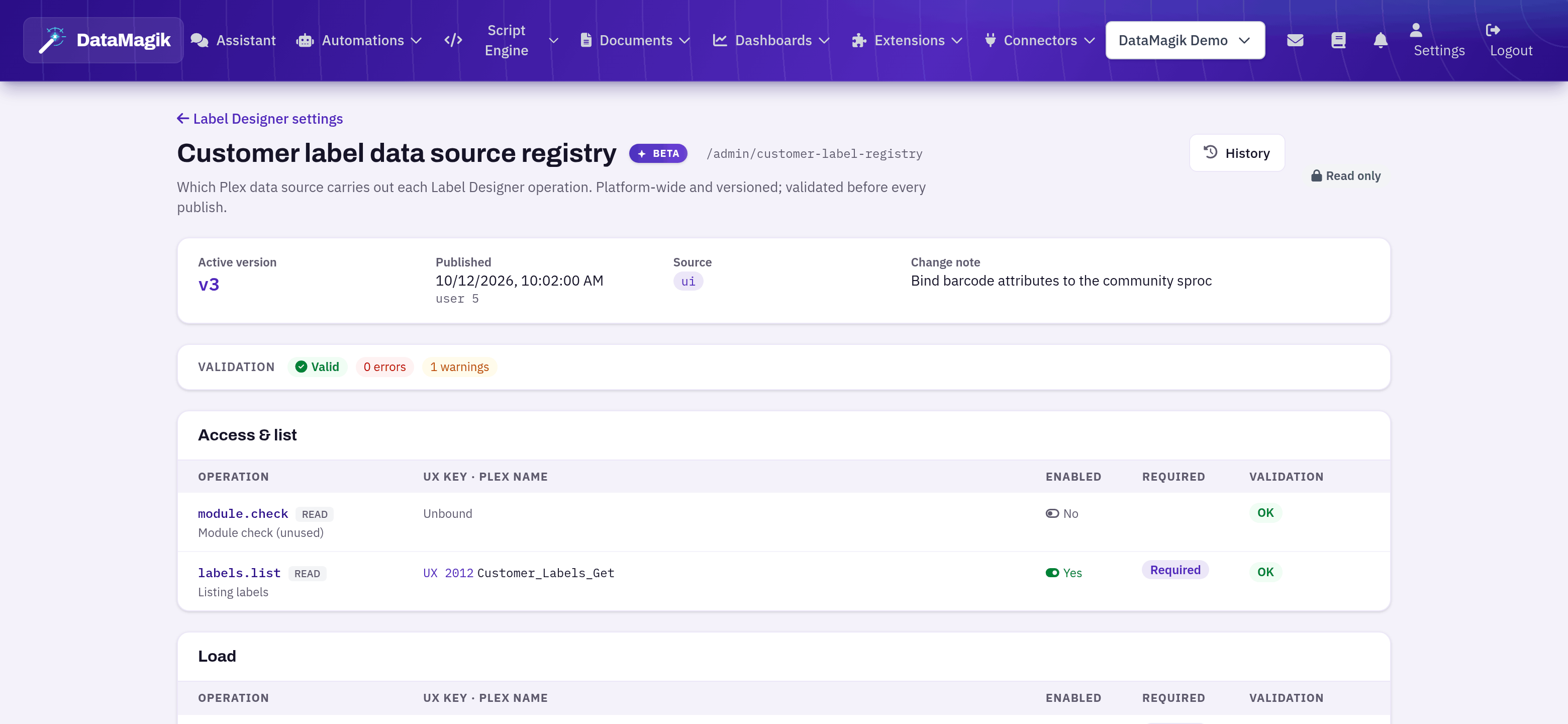Click the OK validation badge for module.check
The height and width of the screenshot is (724, 1568).
pyautogui.click(x=1265, y=513)
